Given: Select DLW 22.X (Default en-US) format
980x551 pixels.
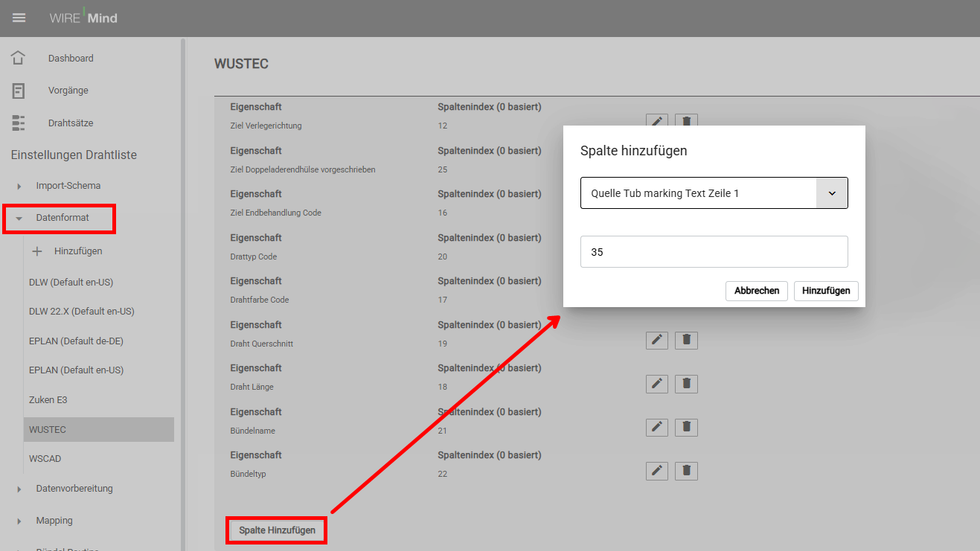Looking at the screenshot, I should point(82,311).
